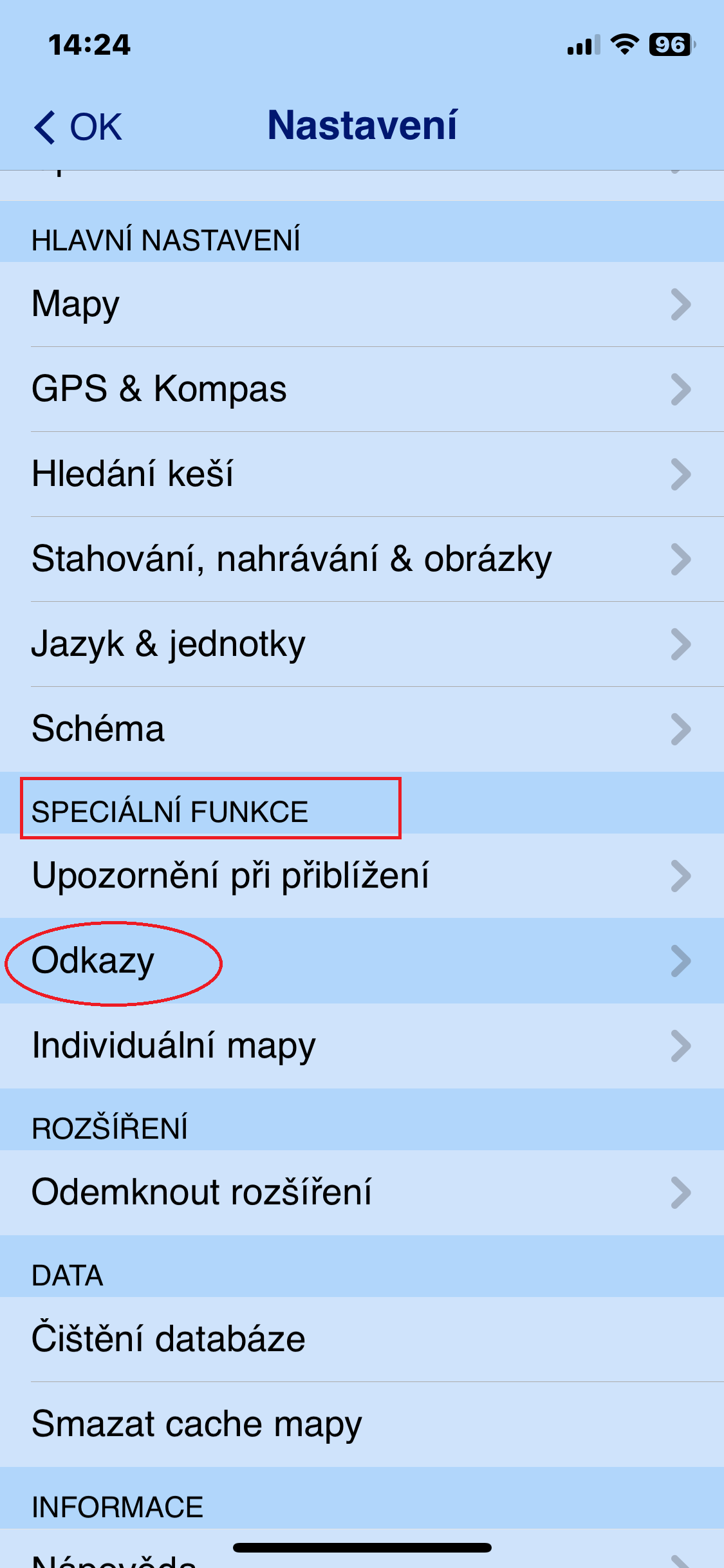Tap Čištění databáze action
This screenshot has height=1568, width=724.
click(362, 1339)
